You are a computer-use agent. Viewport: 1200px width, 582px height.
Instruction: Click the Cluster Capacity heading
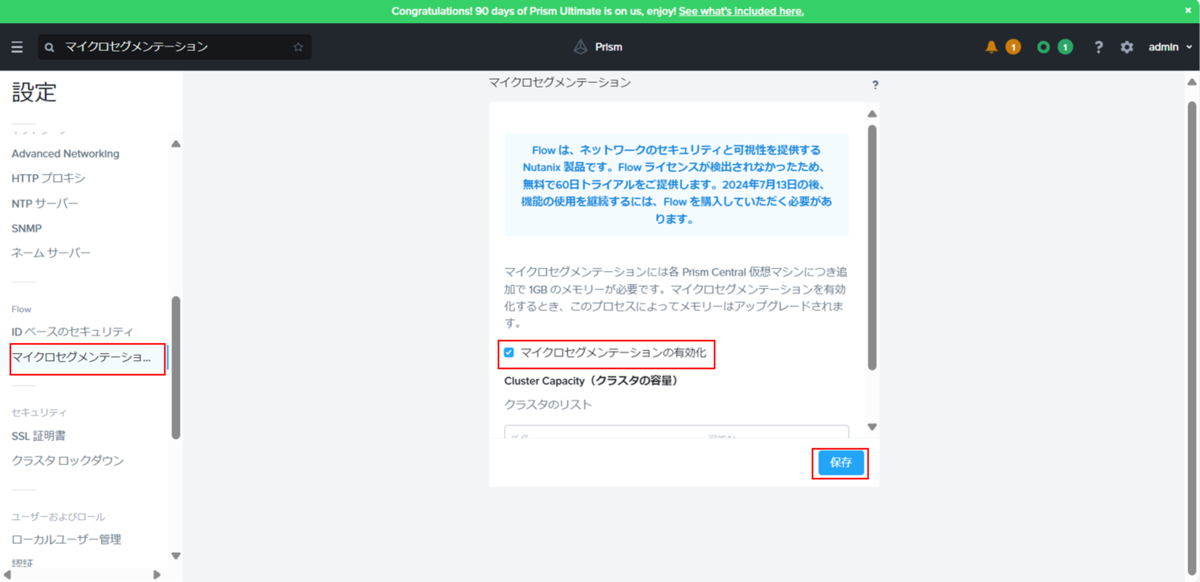pos(591,381)
